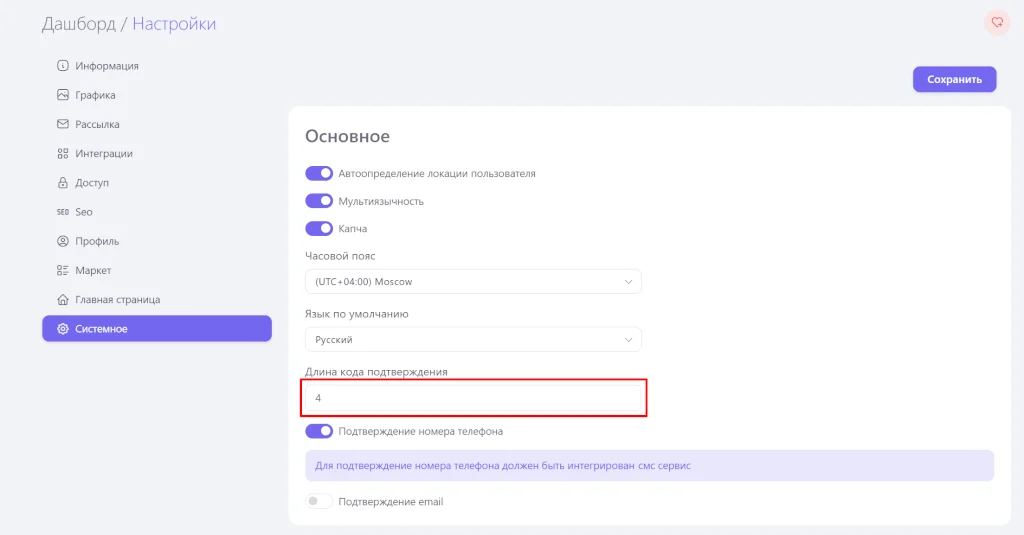Screen dimensions: 1024x535
Task: Click the Доступ lock icon
Action: (x=63, y=183)
